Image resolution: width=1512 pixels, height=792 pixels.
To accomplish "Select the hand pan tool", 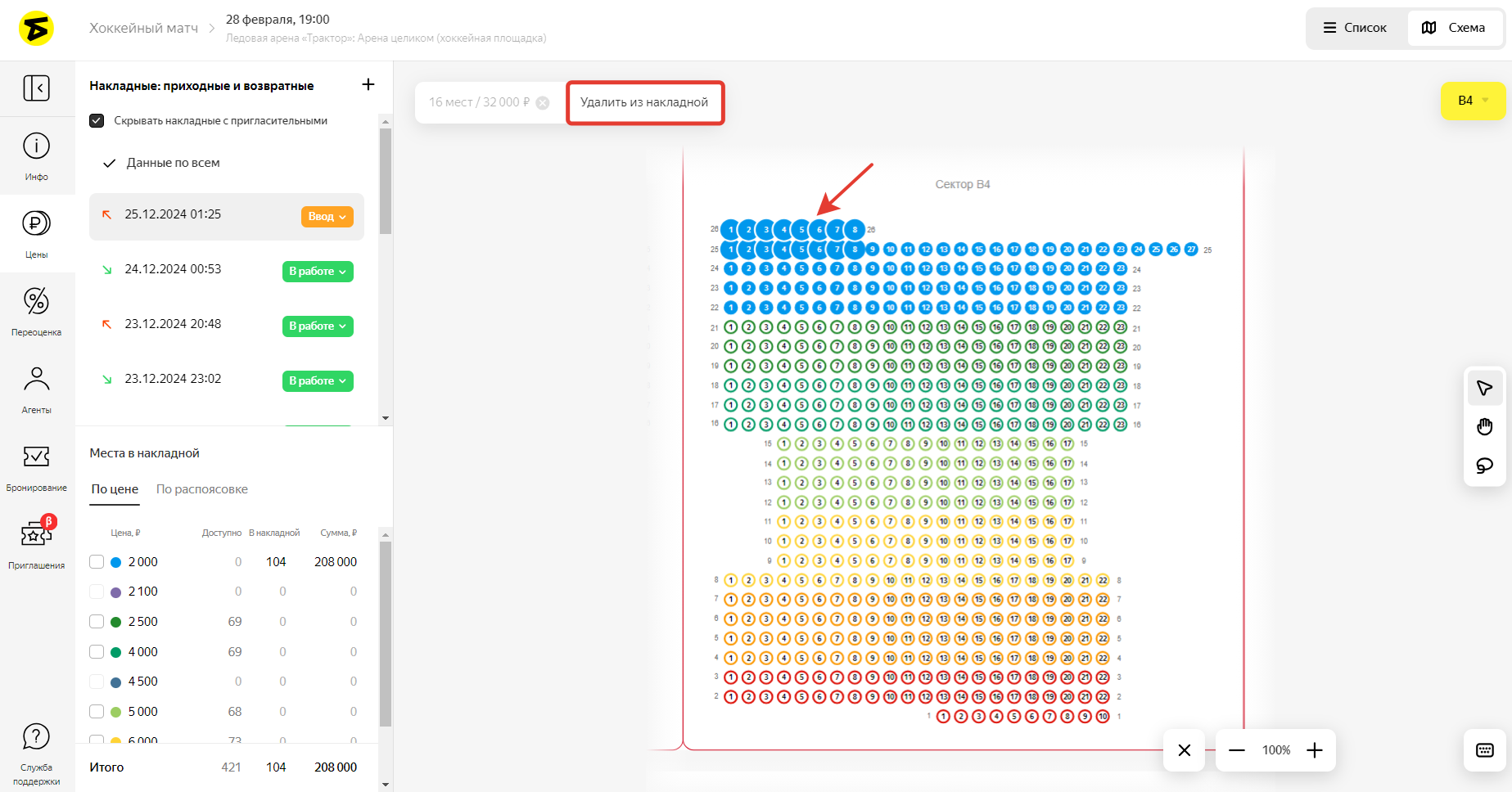I will tap(1484, 426).
